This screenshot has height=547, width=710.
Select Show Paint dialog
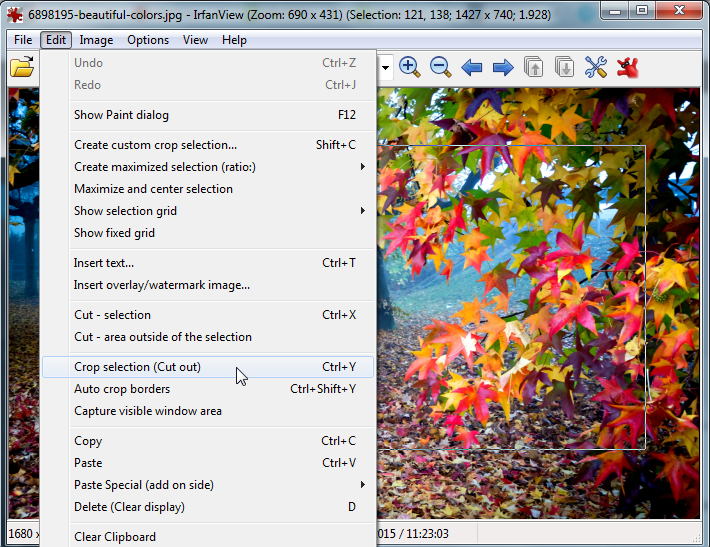[121, 115]
